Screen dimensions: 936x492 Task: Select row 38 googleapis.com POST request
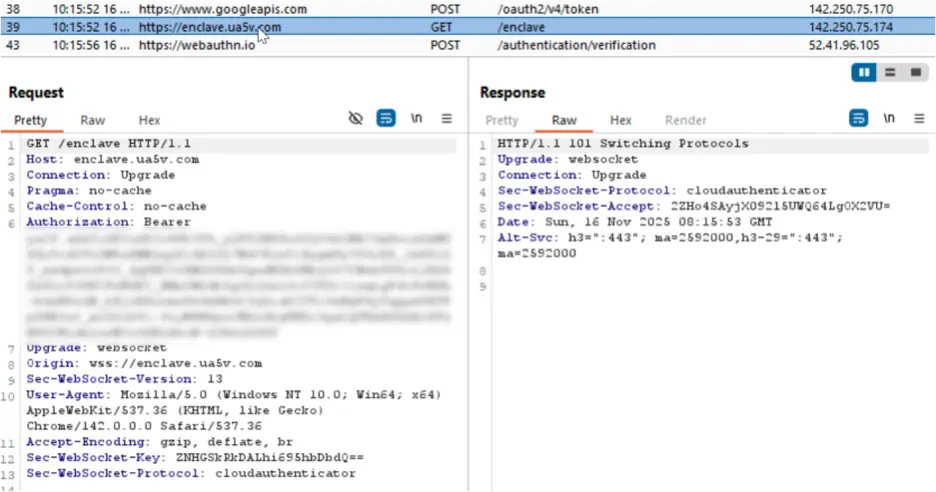point(222,9)
